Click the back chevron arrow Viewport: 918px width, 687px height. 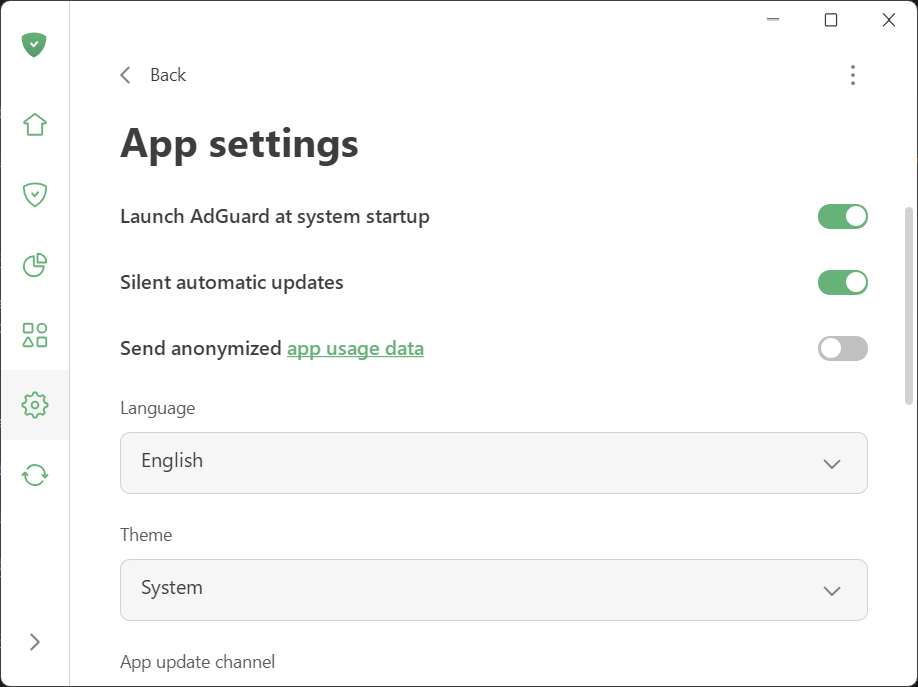[125, 74]
